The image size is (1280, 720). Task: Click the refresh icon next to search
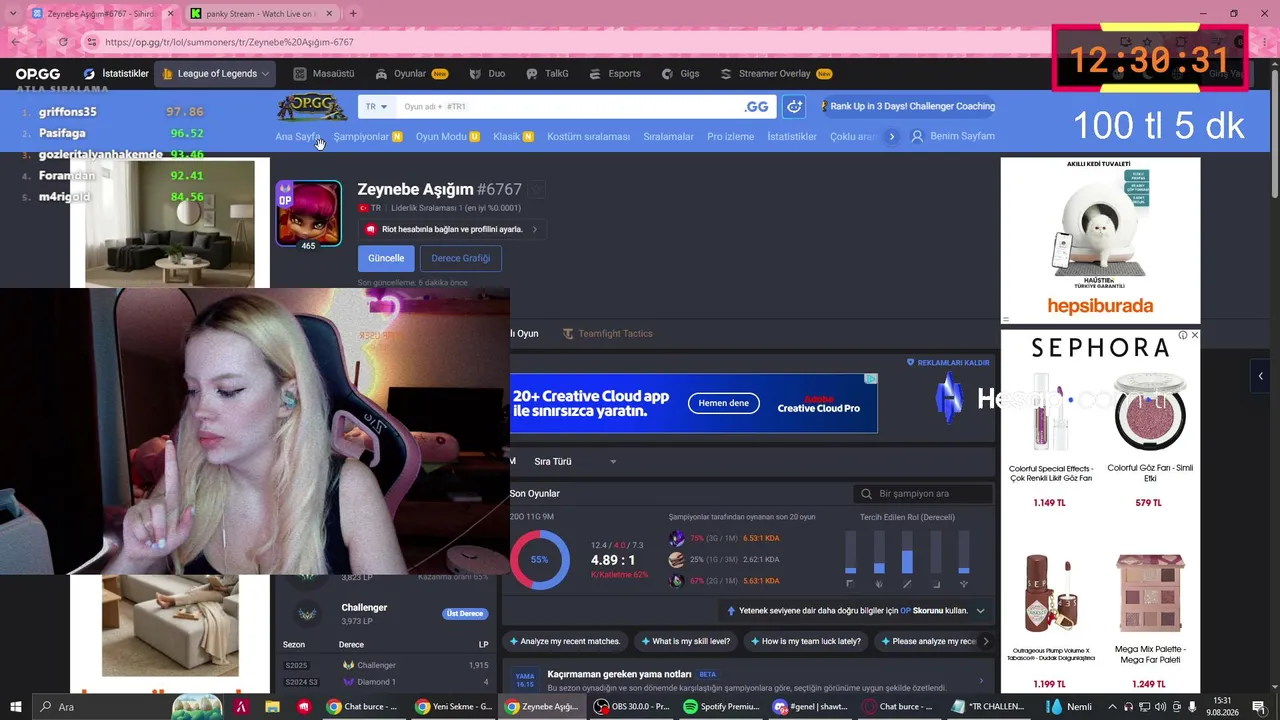[x=794, y=107]
